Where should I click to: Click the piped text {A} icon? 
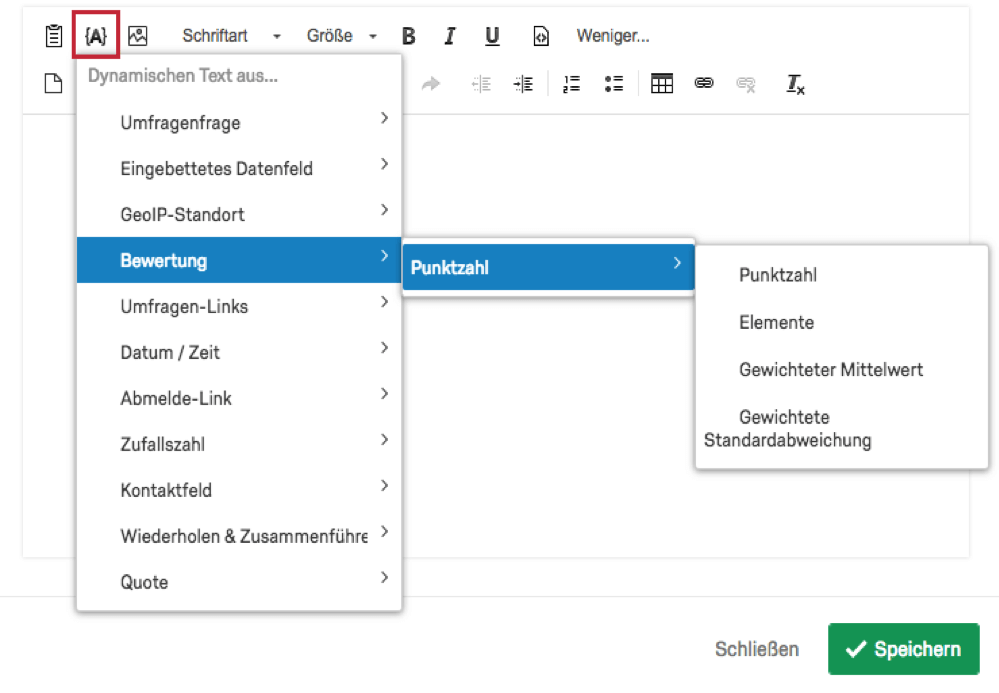[96, 36]
